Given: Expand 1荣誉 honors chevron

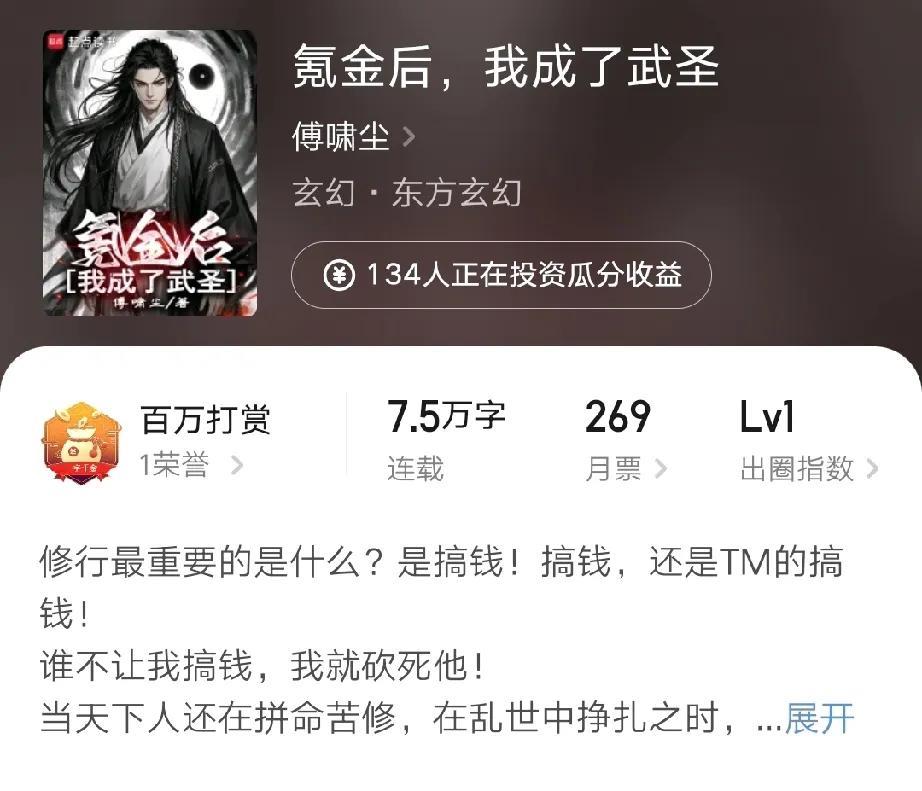Looking at the screenshot, I should (237, 465).
